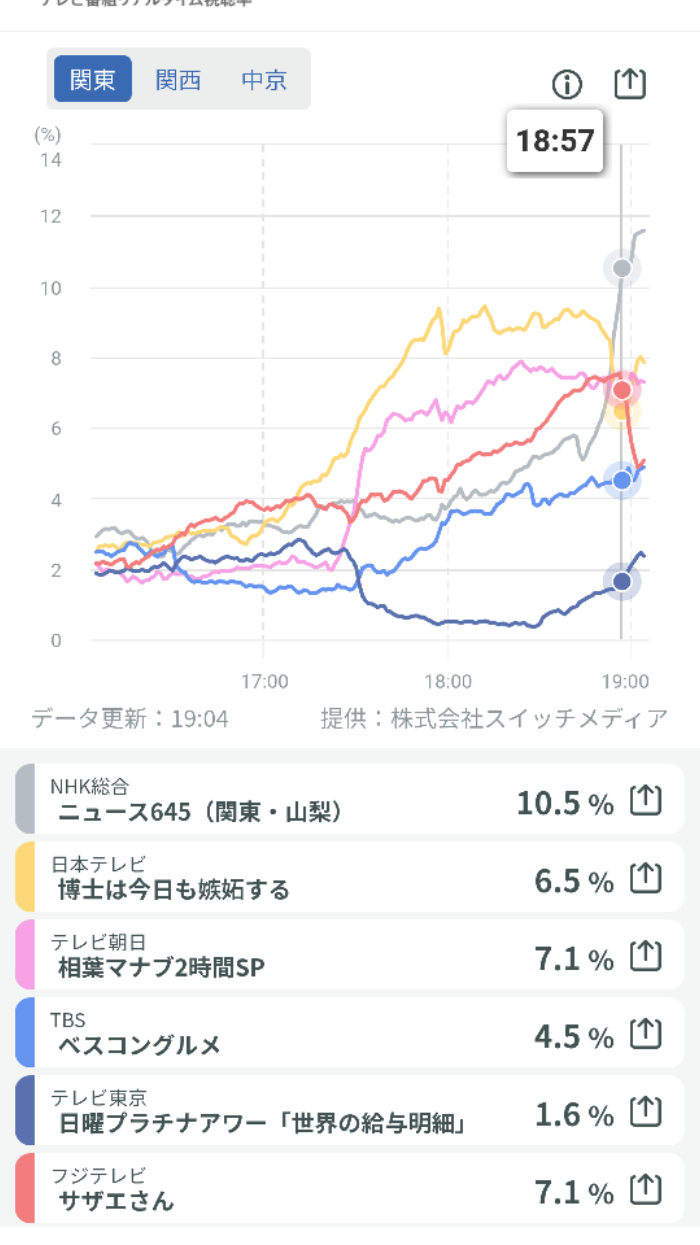Share the 日本テレビ program rating

click(x=646, y=879)
